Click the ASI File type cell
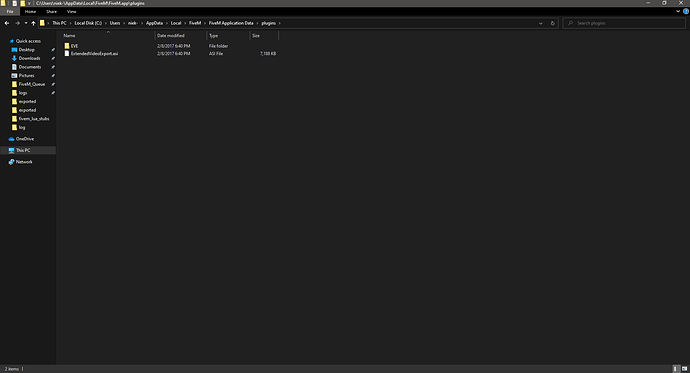 216,54
